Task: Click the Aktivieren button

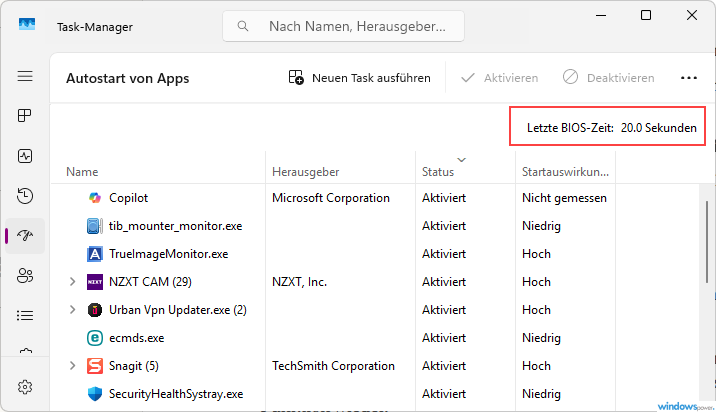Action: click(x=500, y=78)
